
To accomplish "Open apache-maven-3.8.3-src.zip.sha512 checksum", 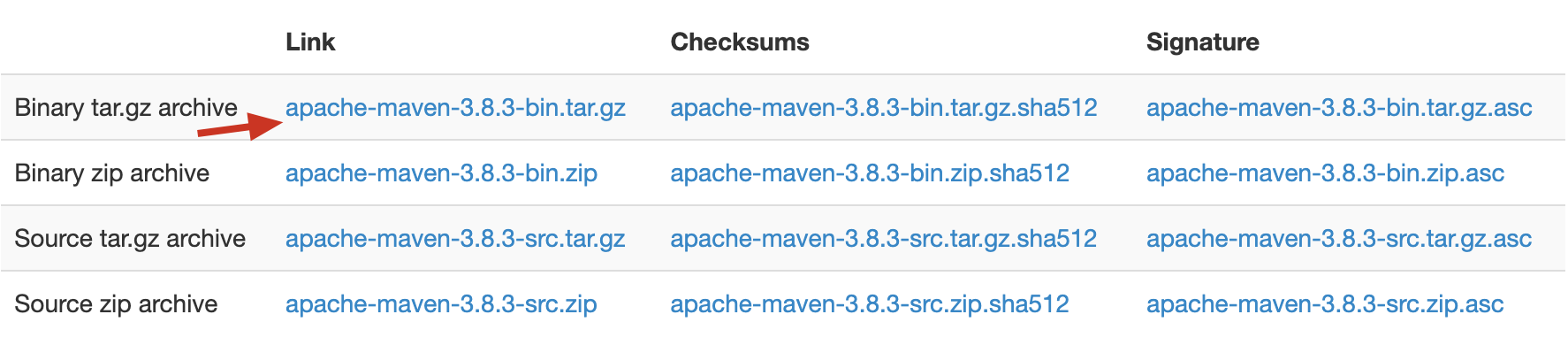I will pyautogui.click(x=870, y=304).
